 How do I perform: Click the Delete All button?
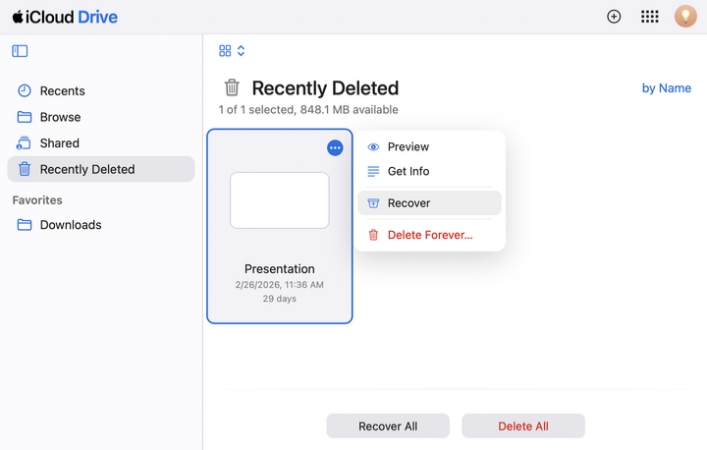pos(523,426)
